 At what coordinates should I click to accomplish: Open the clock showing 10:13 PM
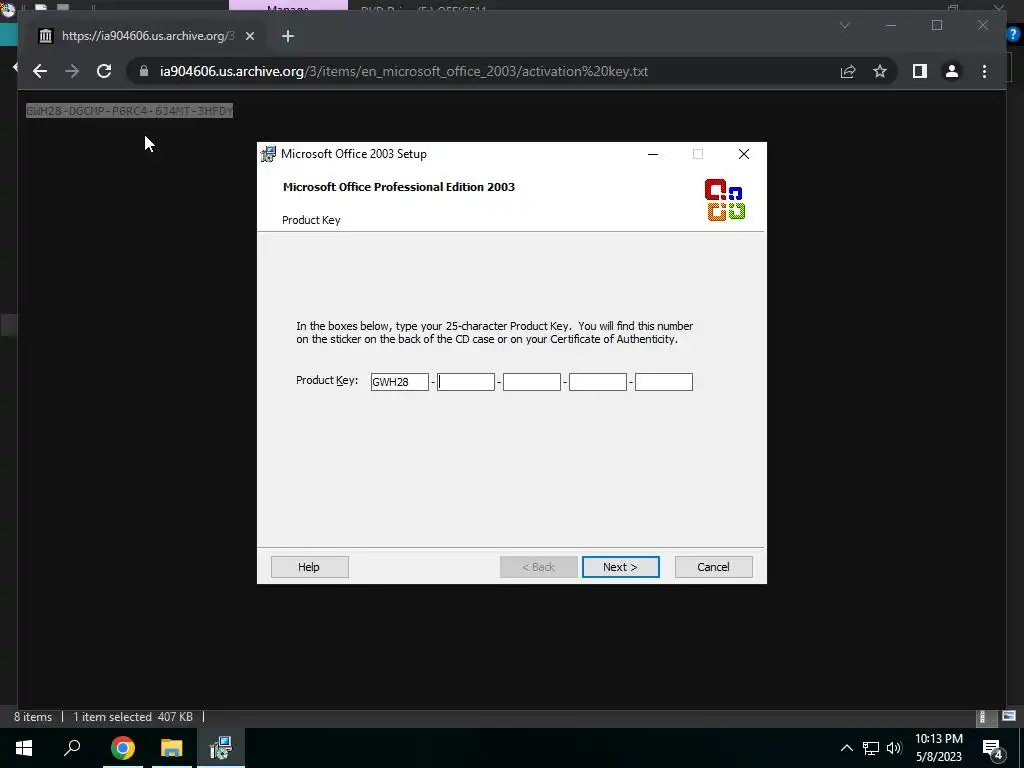pyautogui.click(x=938, y=748)
